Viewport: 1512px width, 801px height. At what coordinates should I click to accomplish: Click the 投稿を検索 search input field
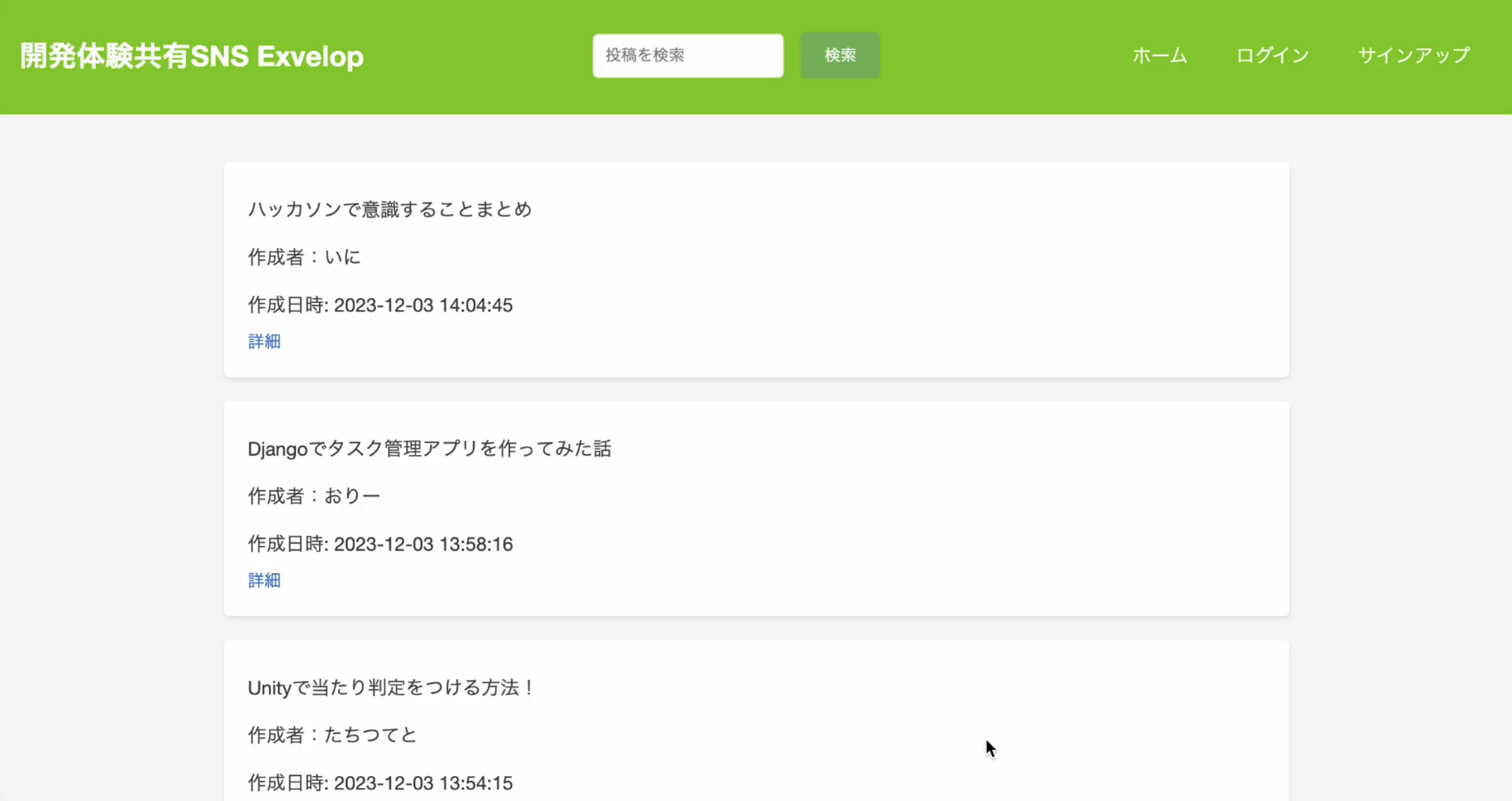[687, 55]
